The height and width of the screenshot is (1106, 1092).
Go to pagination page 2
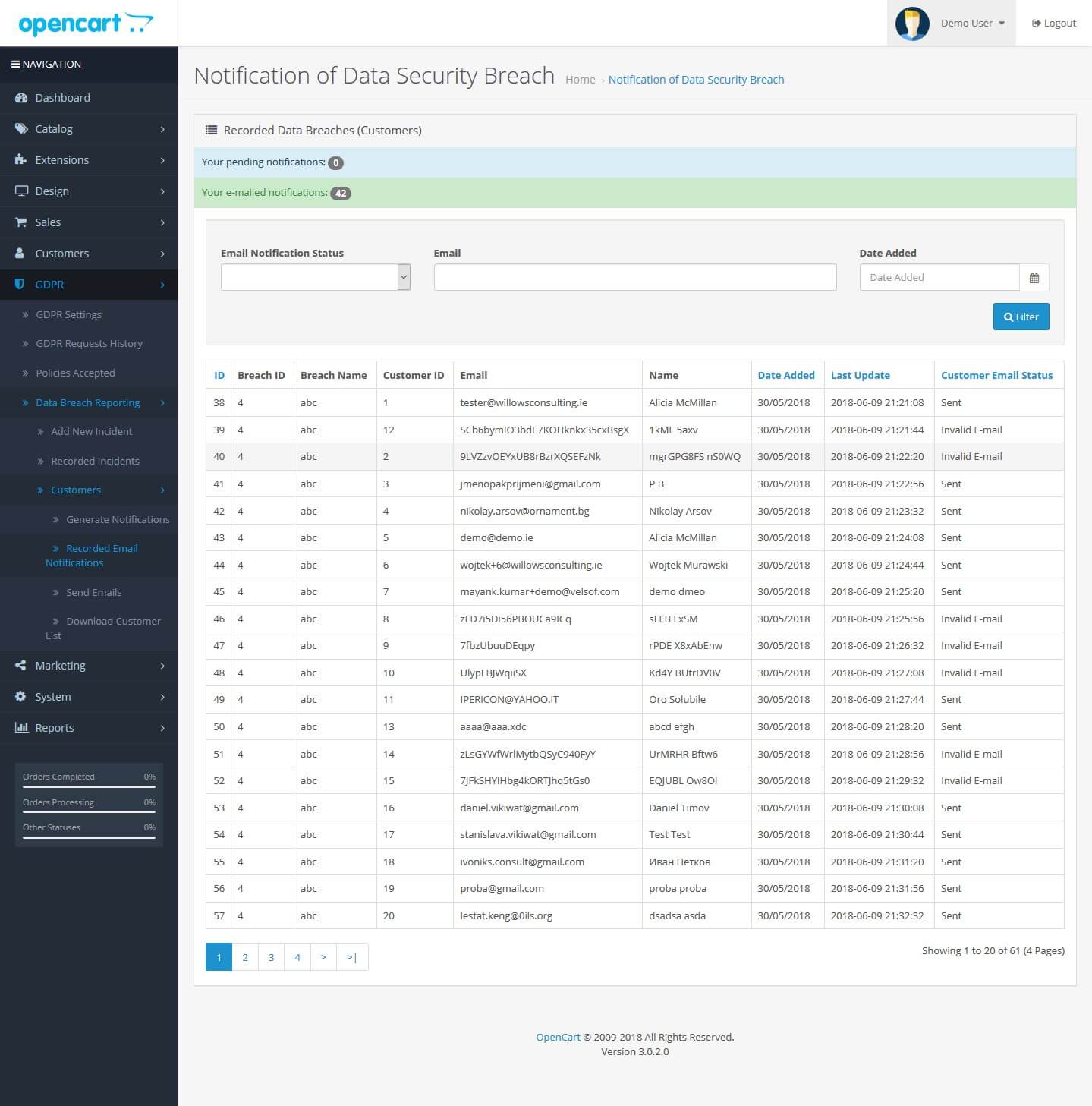(x=245, y=958)
